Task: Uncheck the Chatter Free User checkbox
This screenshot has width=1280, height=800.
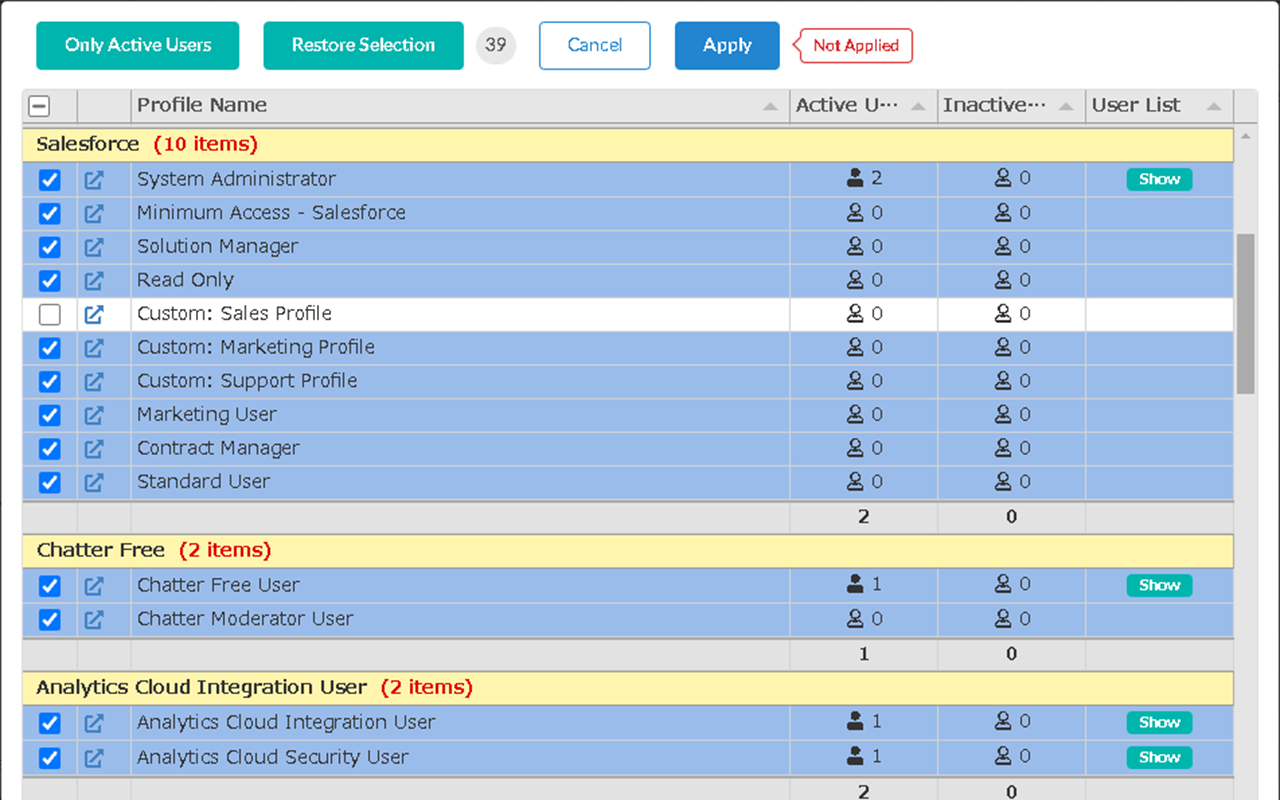Action: click(49, 586)
